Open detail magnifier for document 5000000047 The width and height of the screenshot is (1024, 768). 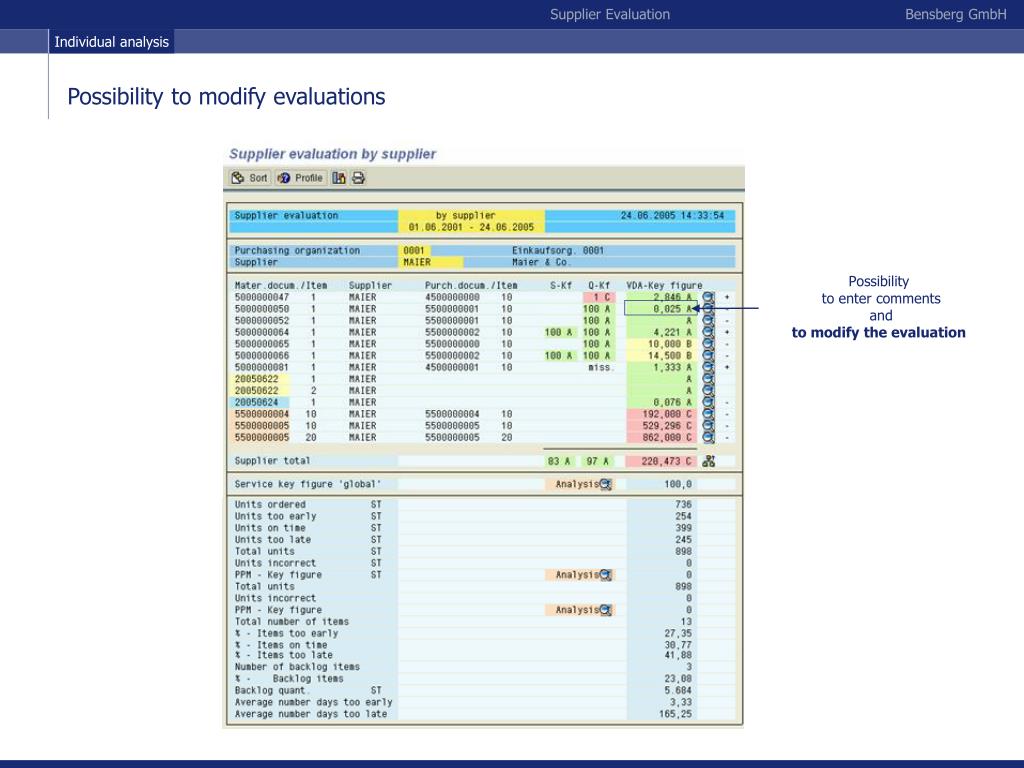[709, 297]
